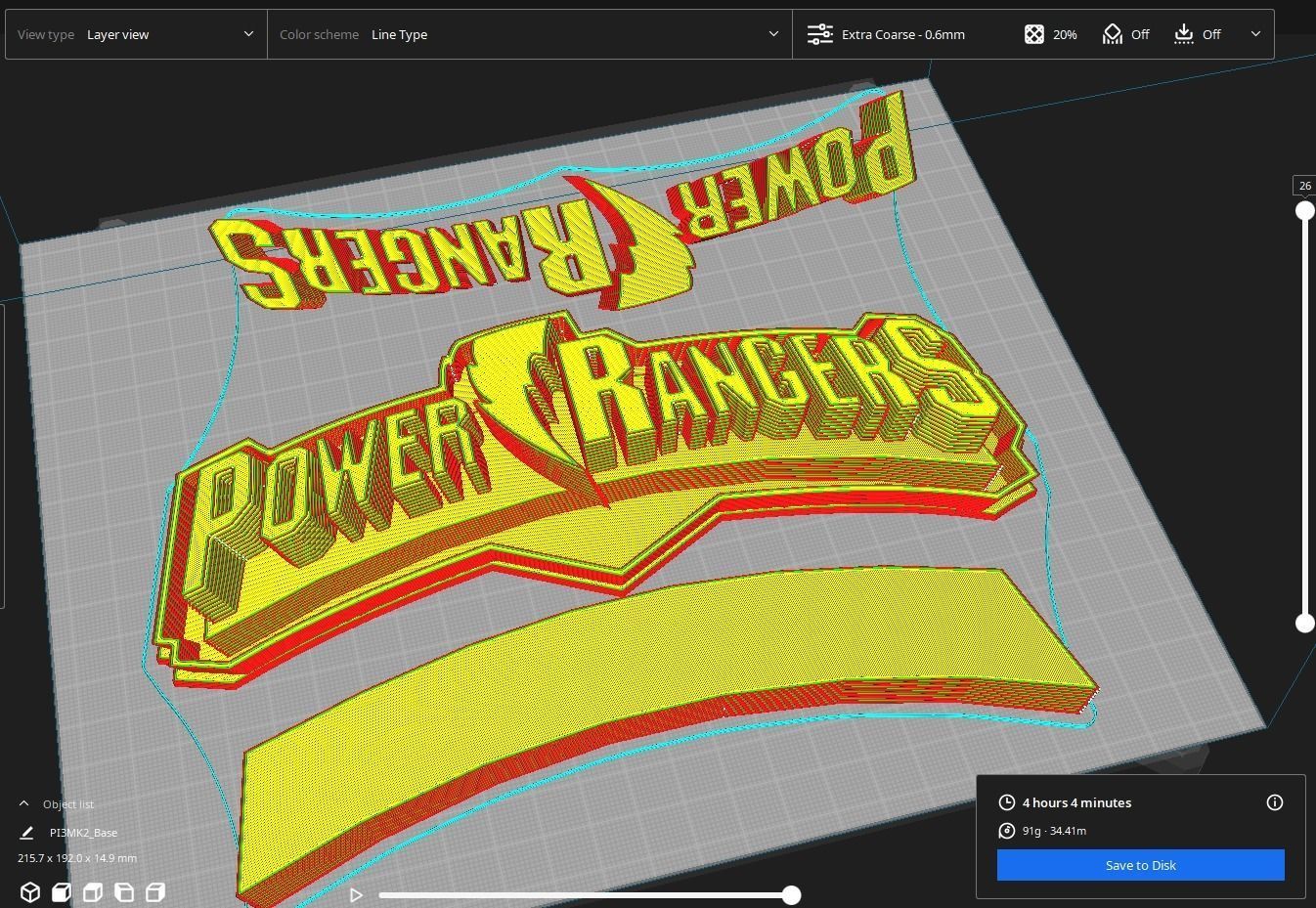
Task: Click the infill density icon
Action: pos(1033,34)
